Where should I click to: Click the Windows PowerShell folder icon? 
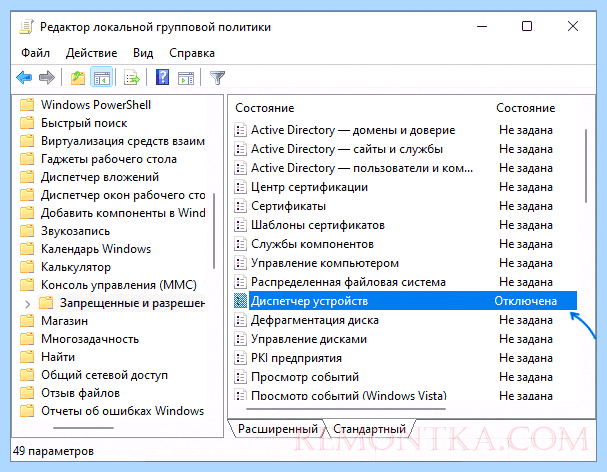click(x=27, y=105)
